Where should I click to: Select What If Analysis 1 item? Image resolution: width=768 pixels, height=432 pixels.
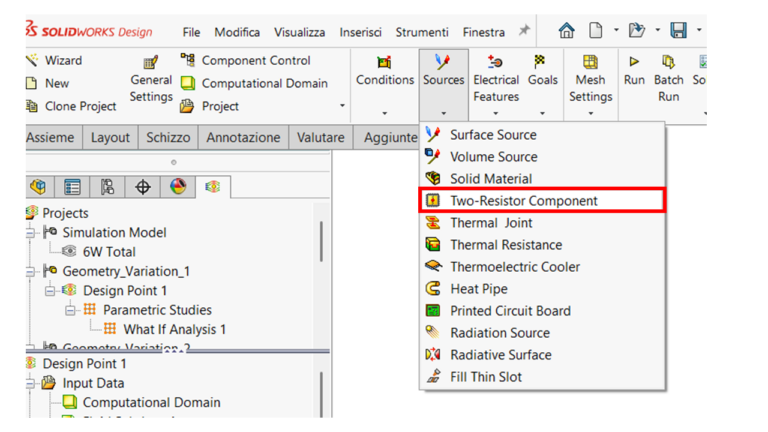[174, 330]
